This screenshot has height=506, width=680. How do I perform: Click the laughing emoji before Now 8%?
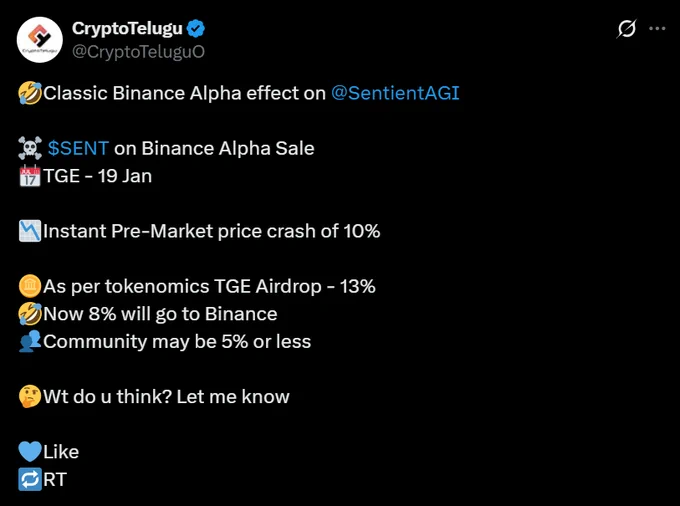pyautogui.click(x=30, y=314)
